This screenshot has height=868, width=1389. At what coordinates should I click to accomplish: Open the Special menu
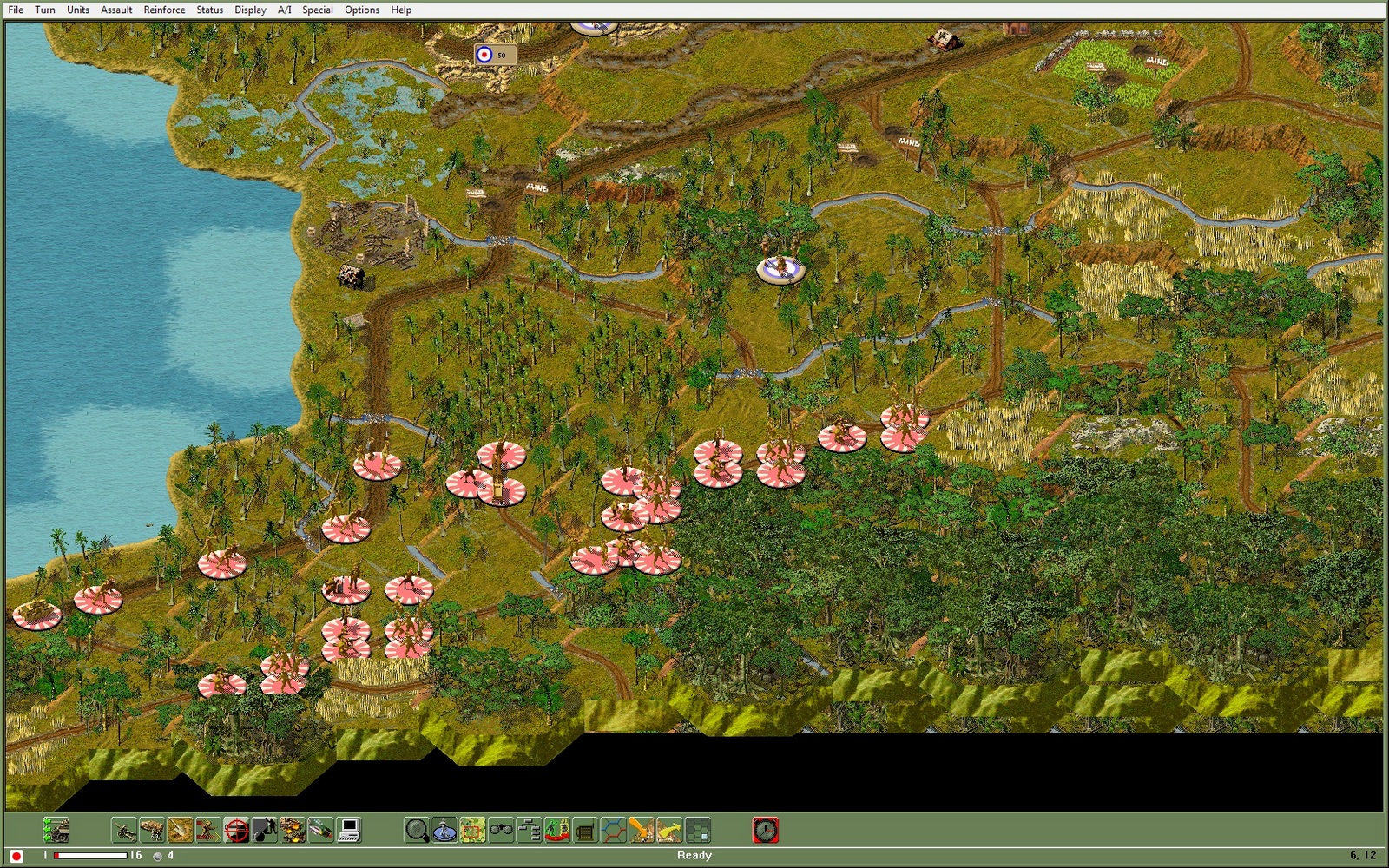tap(318, 10)
